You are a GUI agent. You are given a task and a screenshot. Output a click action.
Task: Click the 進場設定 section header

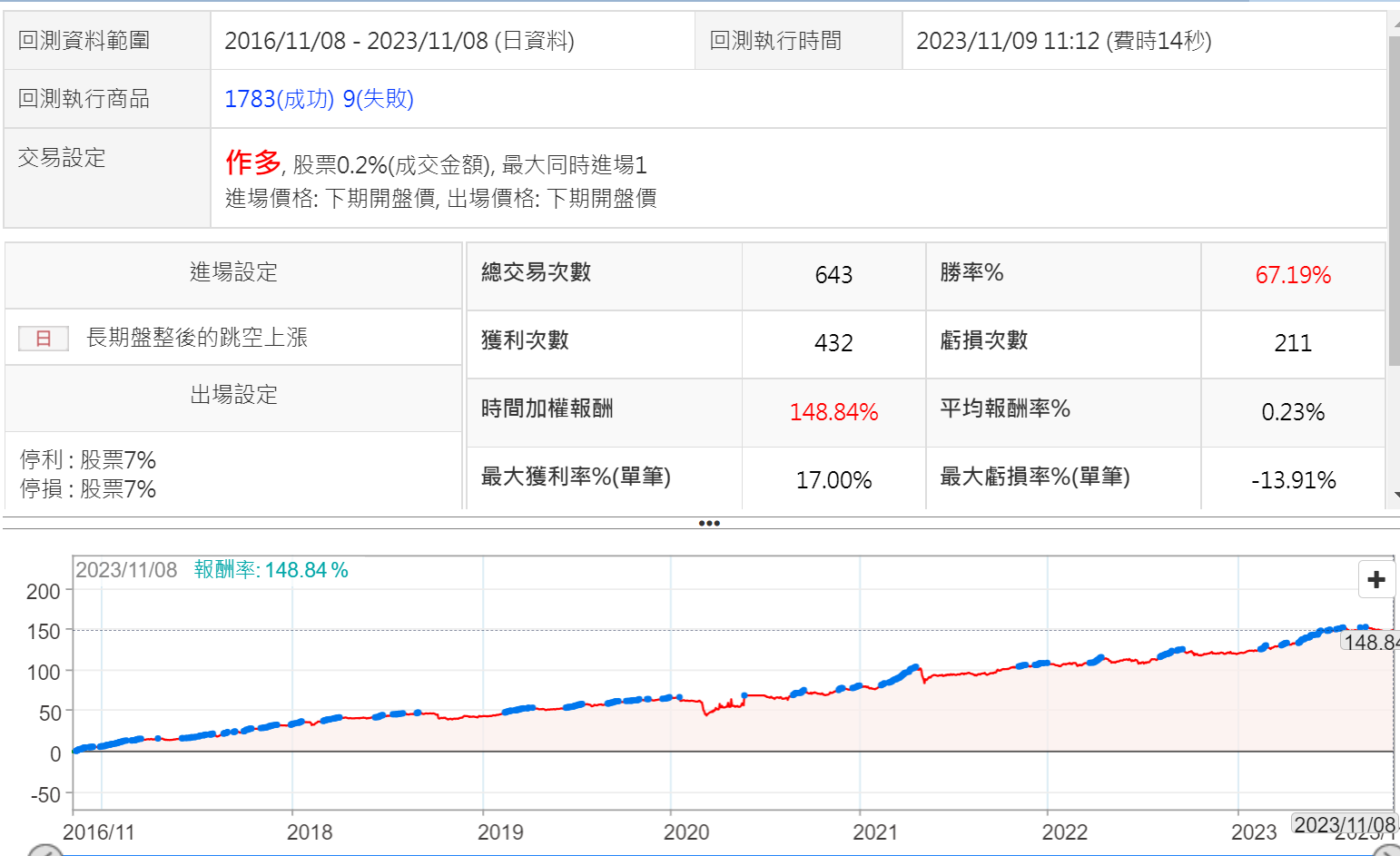coord(233,272)
